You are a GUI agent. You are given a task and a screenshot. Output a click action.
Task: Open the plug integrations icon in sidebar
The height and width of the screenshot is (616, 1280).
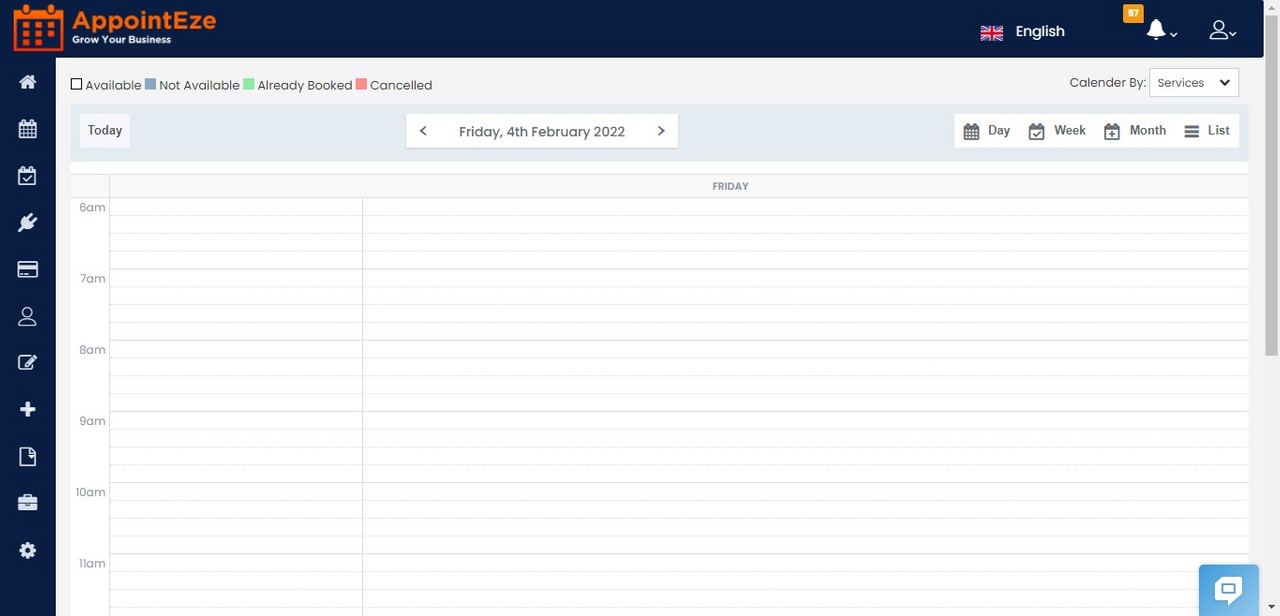tap(28, 222)
